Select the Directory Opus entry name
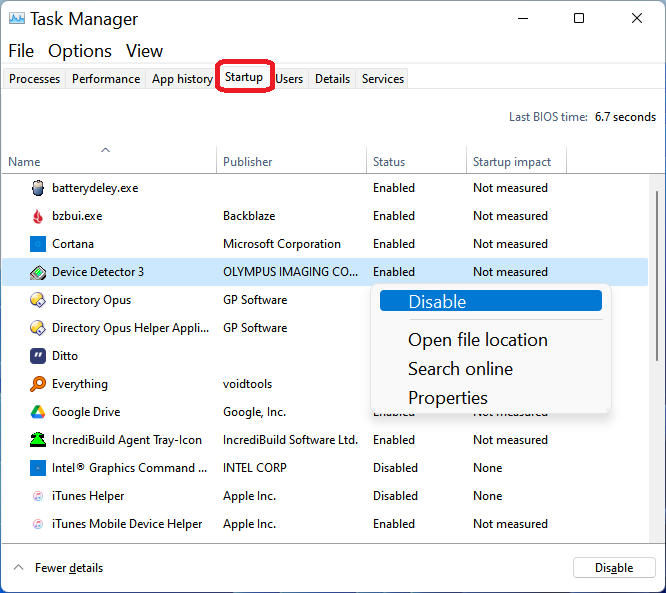This screenshot has height=593, width=666. tap(91, 300)
